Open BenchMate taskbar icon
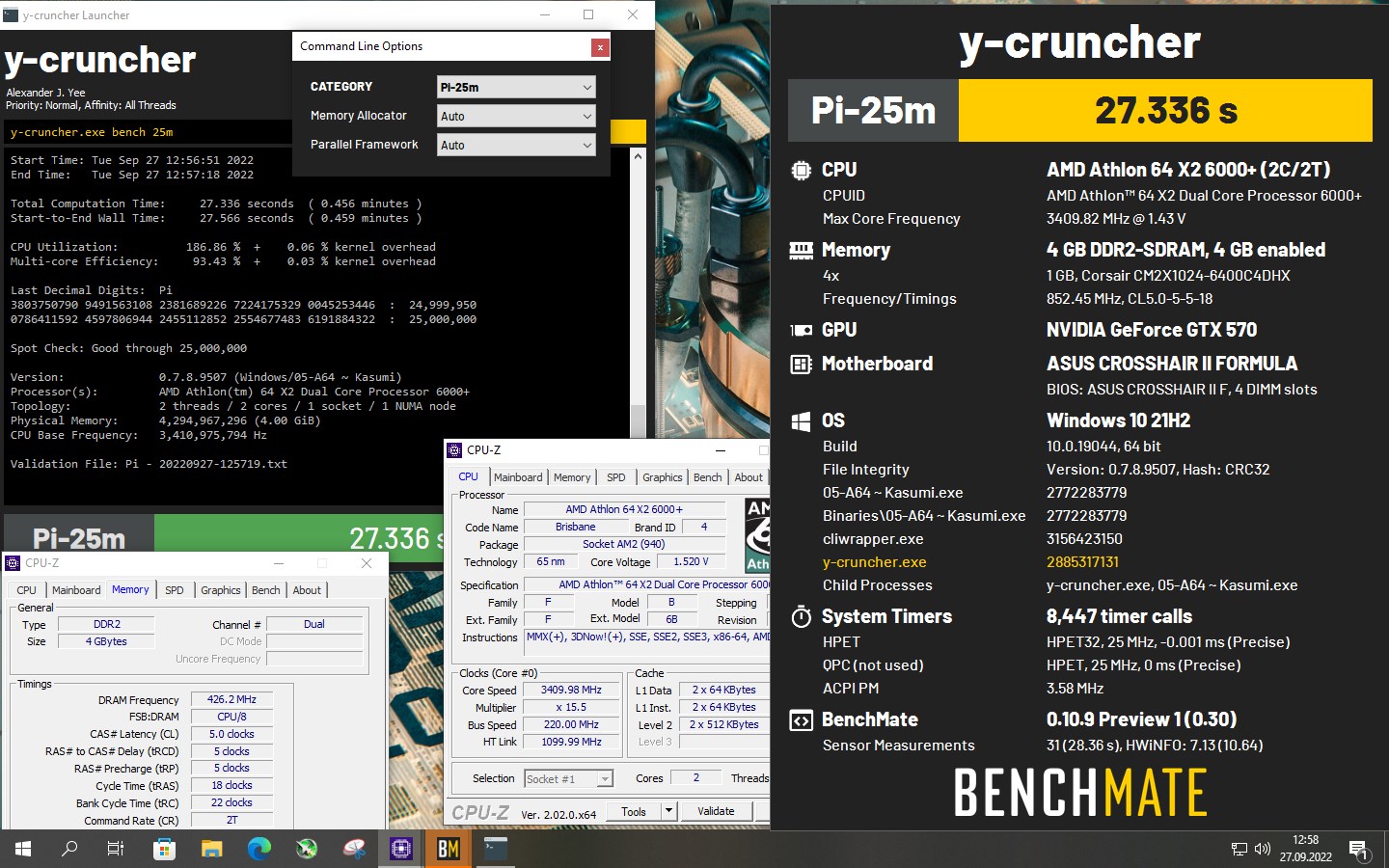This screenshot has height=868, width=1389. pyautogui.click(x=449, y=849)
